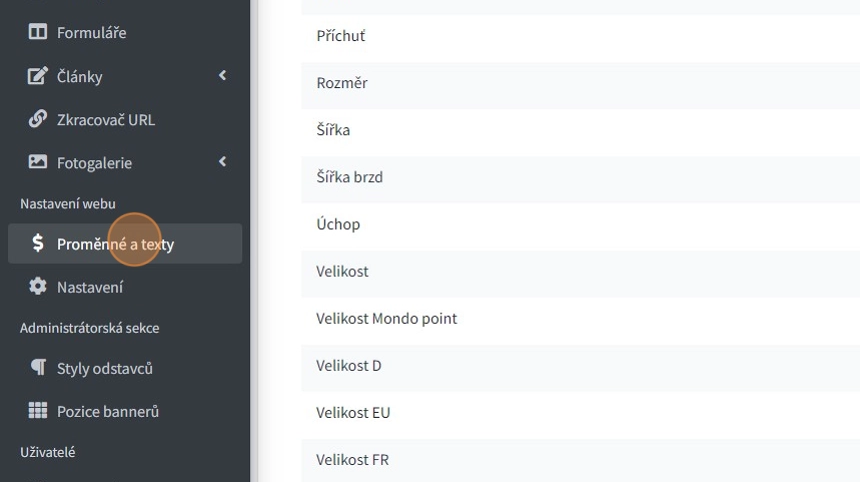Viewport: 860px width, 482px height.
Task: Click the dollar sign icon
Action: (38, 244)
